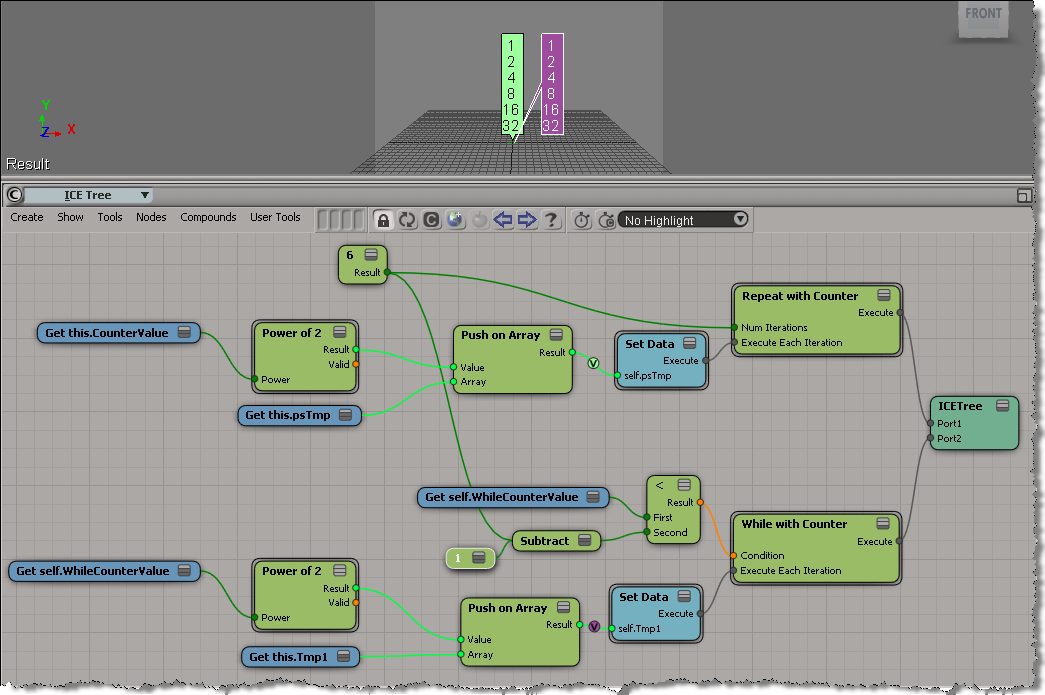Click the C compound icon in toolbar
The image size is (1045, 695).
(x=431, y=220)
